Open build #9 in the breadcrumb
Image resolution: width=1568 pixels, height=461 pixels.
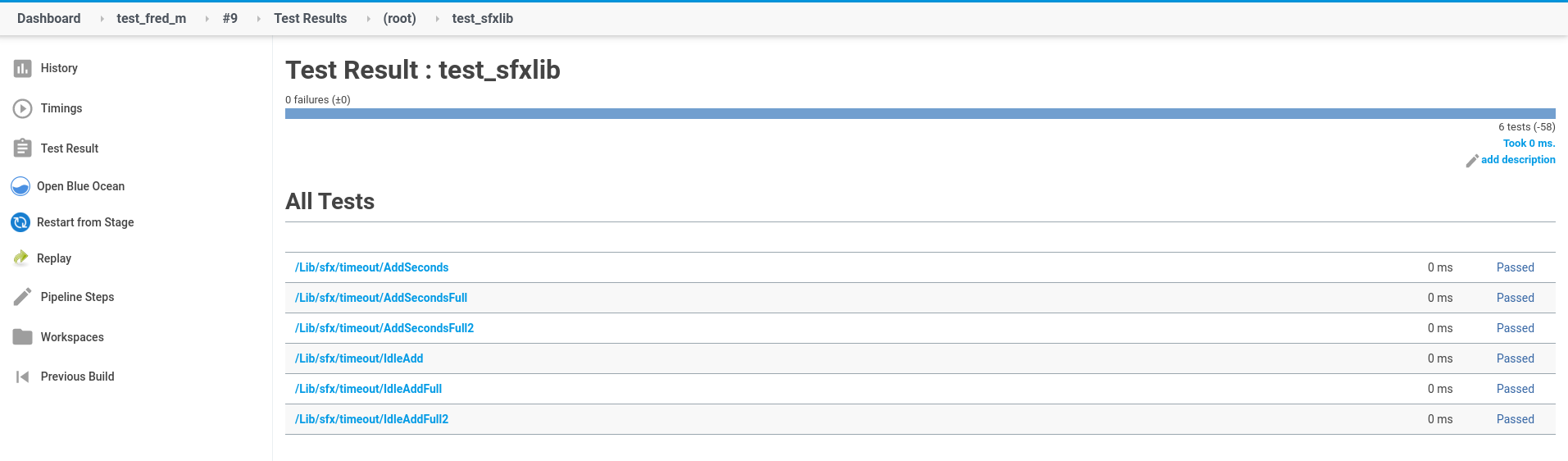pyautogui.click(x=230, y=19)
